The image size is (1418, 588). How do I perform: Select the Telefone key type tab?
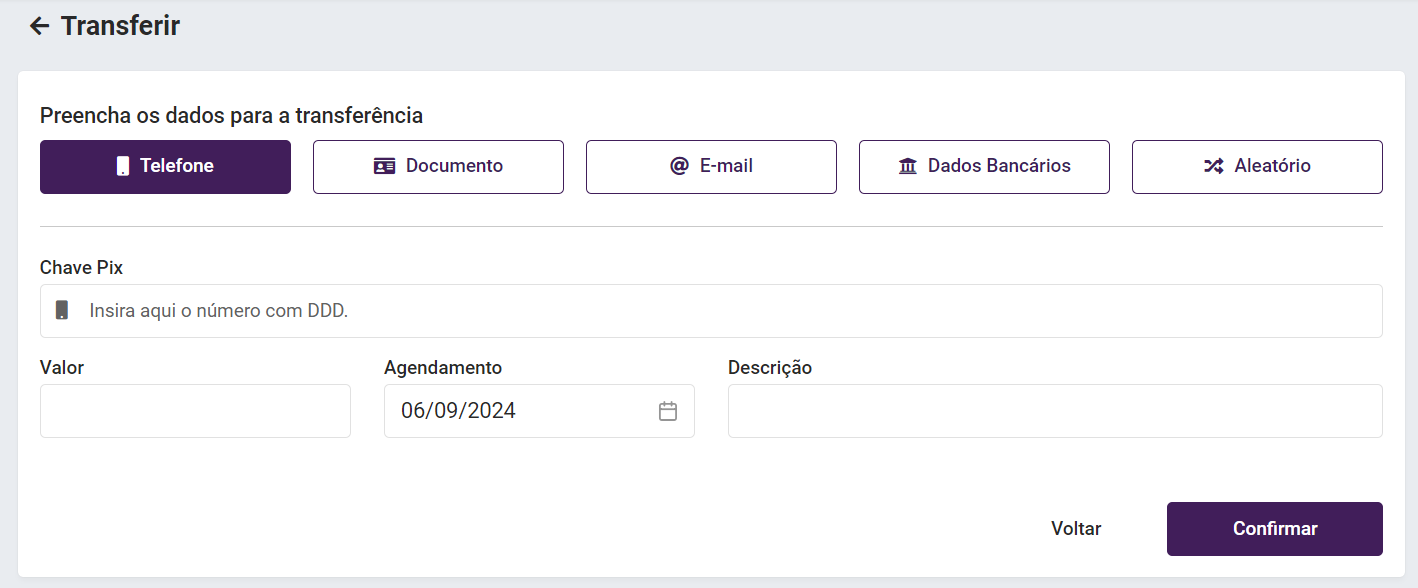pos(165,166)
